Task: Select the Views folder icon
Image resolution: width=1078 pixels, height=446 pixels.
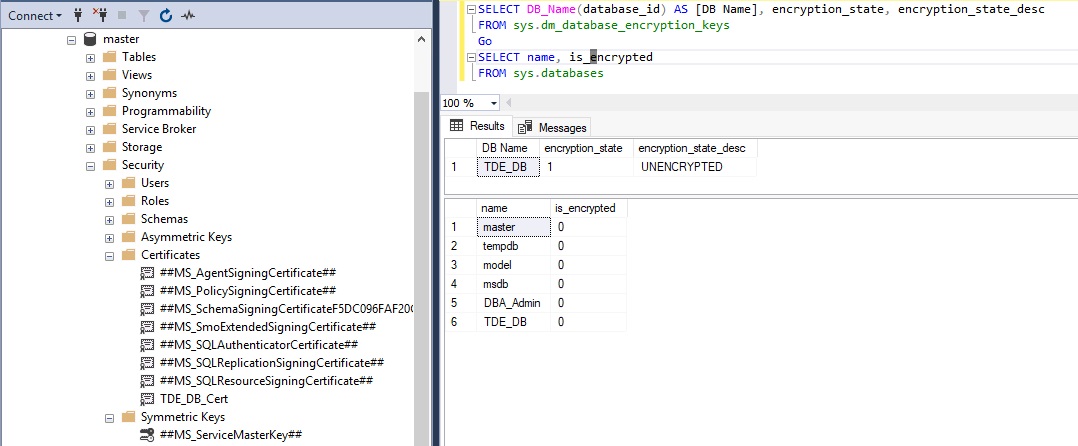Action: pyautogui.click(x=109, y=75)
